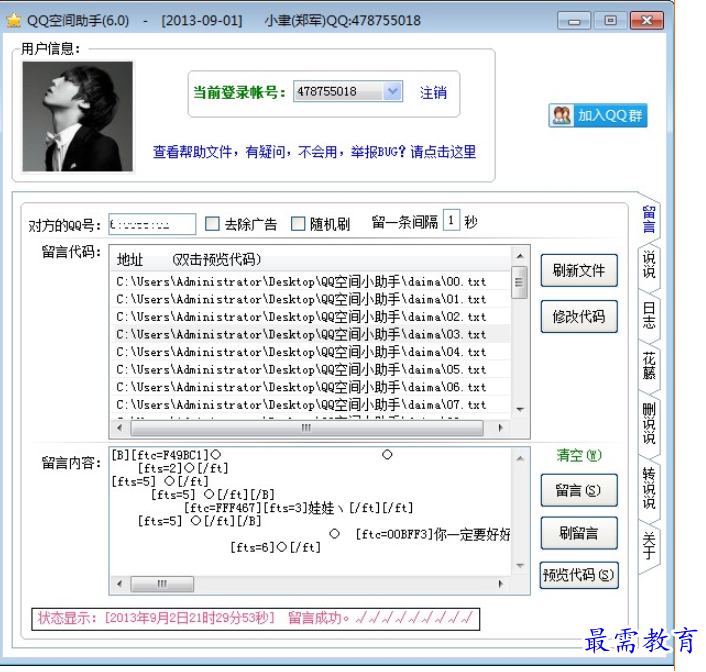Click the 对方的QQ号 input field
Viewport: 706px width, 672px height.
[x=152, y=224]
